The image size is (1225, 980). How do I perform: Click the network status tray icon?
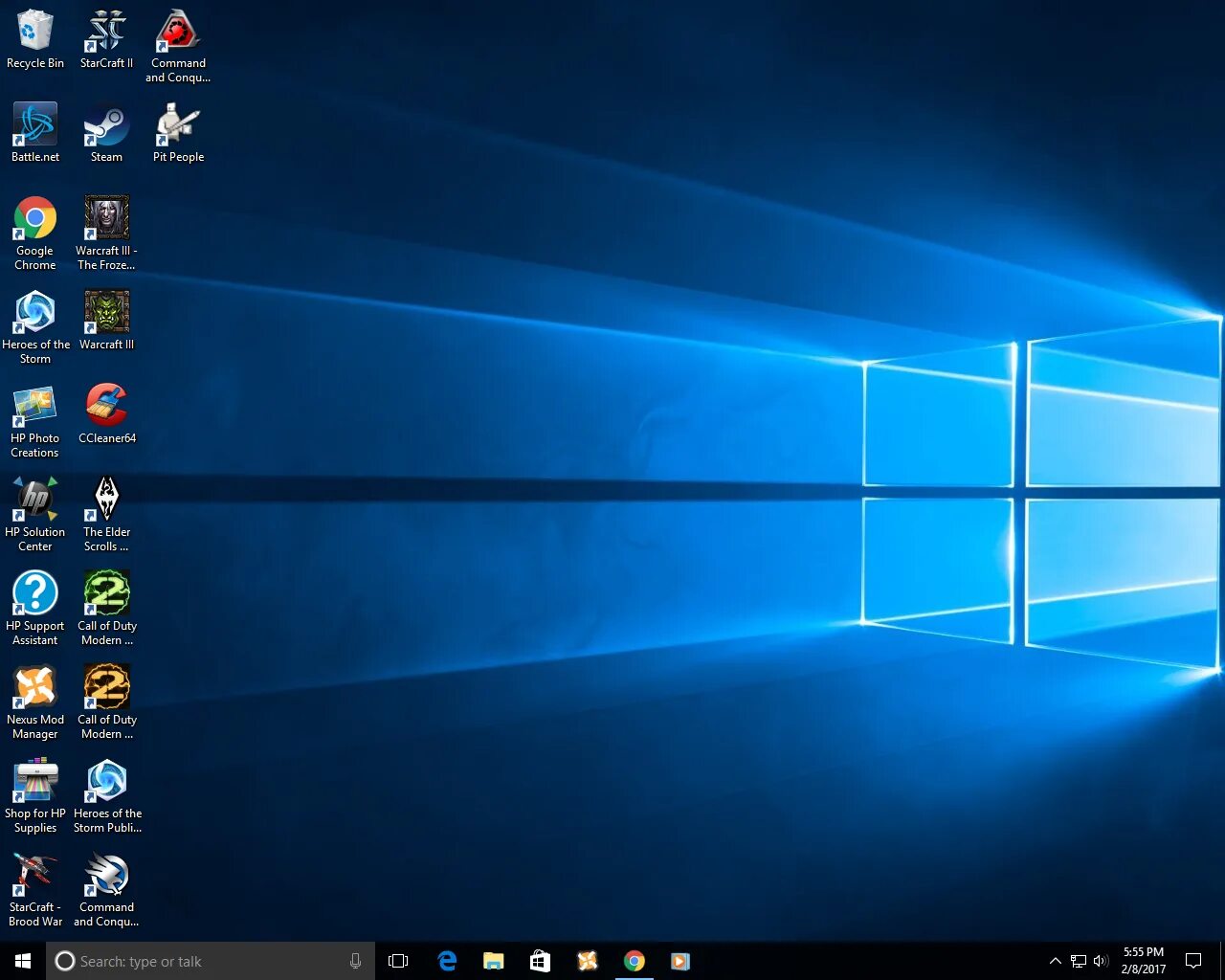[x=1079, y=961]
